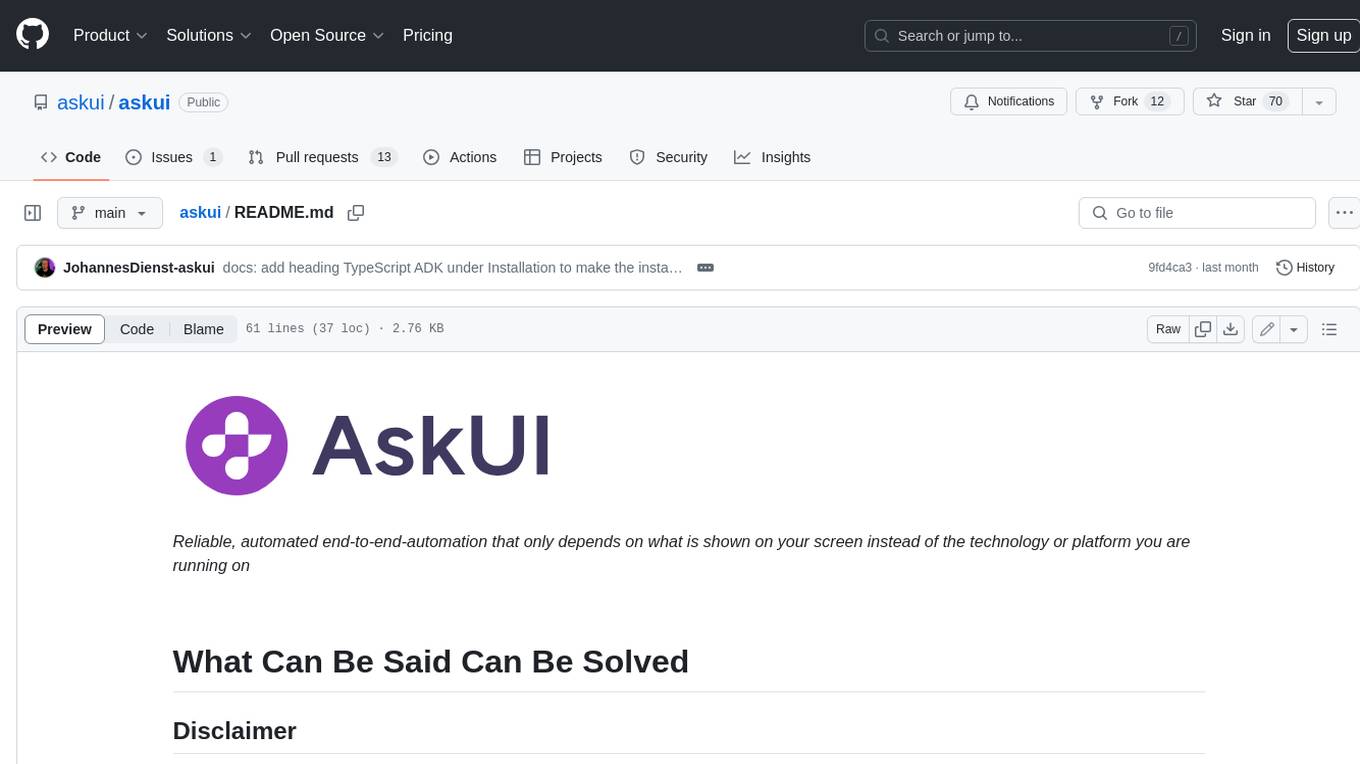Open JohannesDienst-askui avatar profile
1360x764 pixels.
coord(44,268)
